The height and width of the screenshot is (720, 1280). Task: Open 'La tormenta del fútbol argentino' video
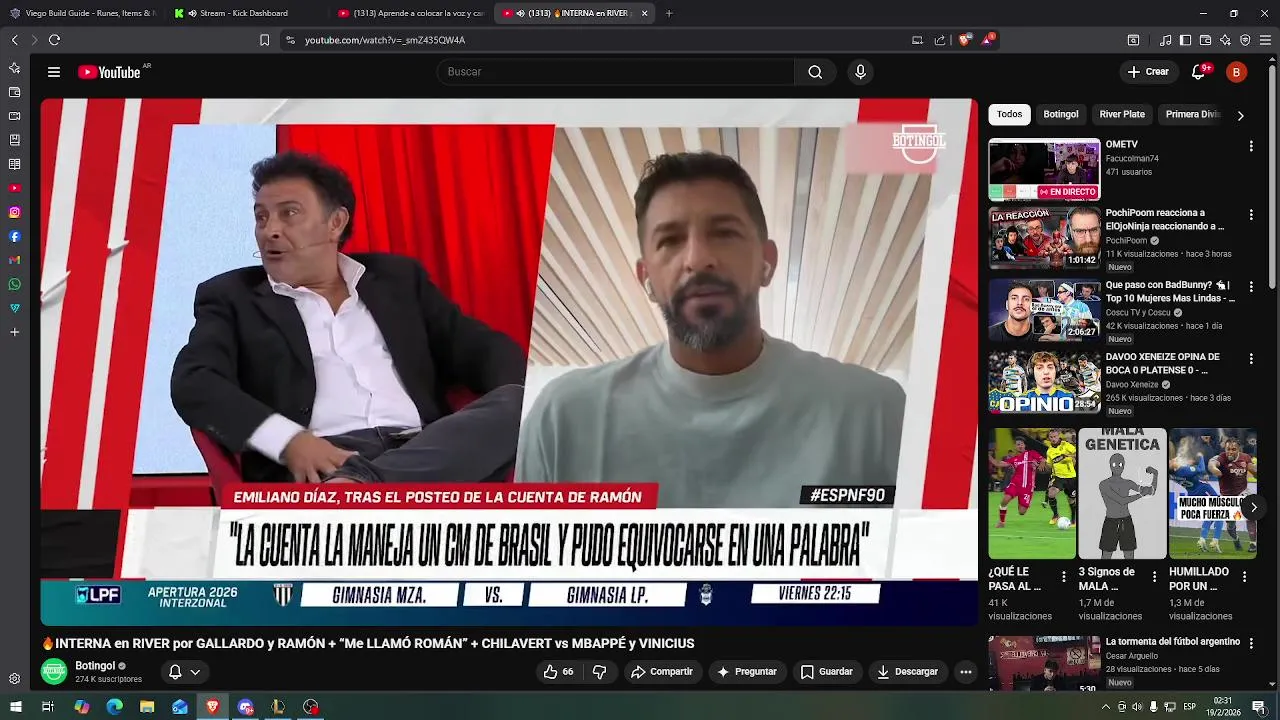[x=1173, y=642]
